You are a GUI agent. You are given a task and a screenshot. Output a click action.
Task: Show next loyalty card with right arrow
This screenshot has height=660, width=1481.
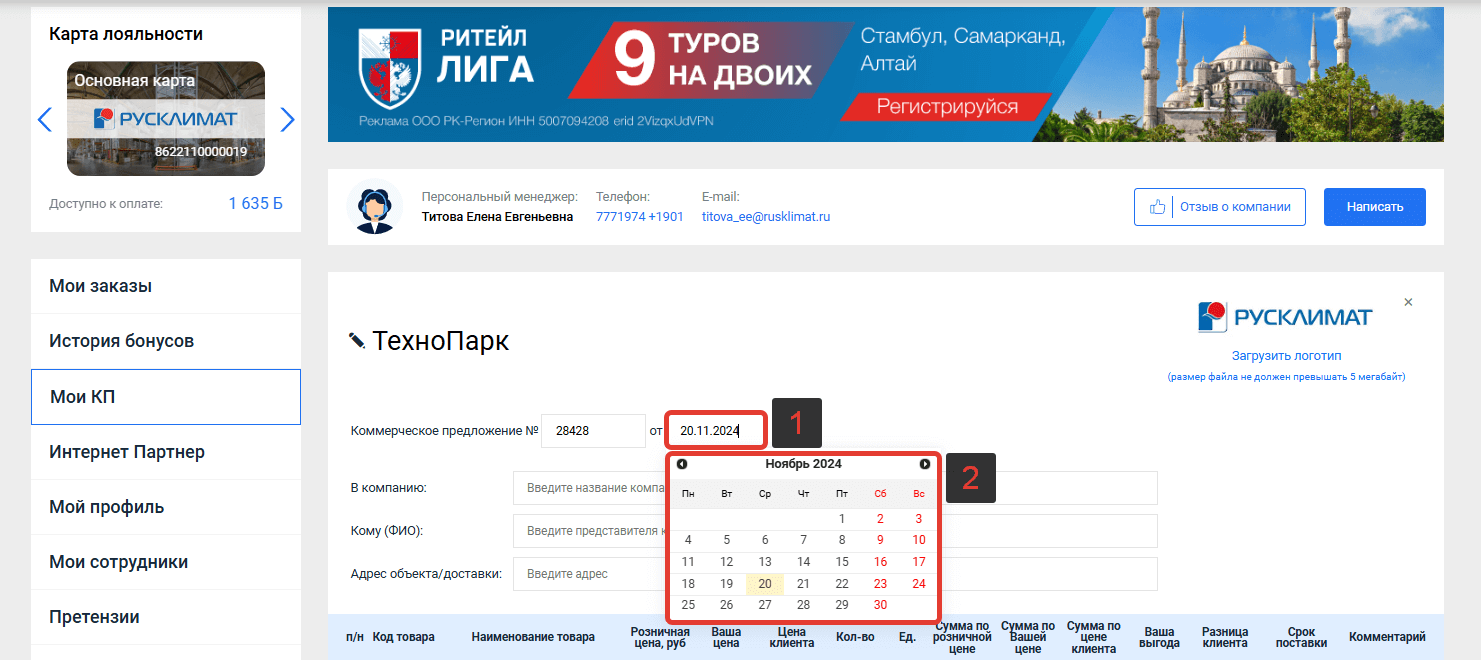288,120
